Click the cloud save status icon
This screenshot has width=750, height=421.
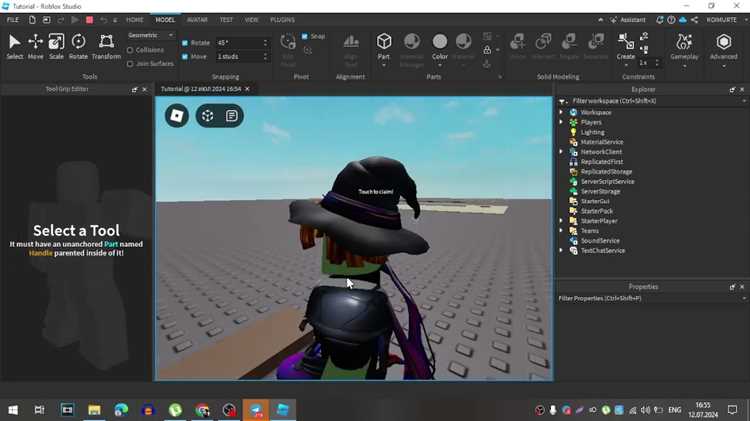coord(683,20)
